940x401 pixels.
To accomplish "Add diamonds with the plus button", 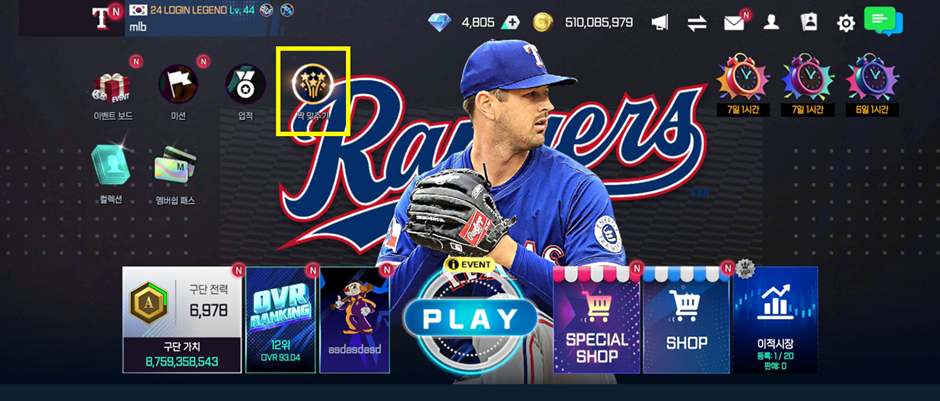I will [x=510, y=23].
